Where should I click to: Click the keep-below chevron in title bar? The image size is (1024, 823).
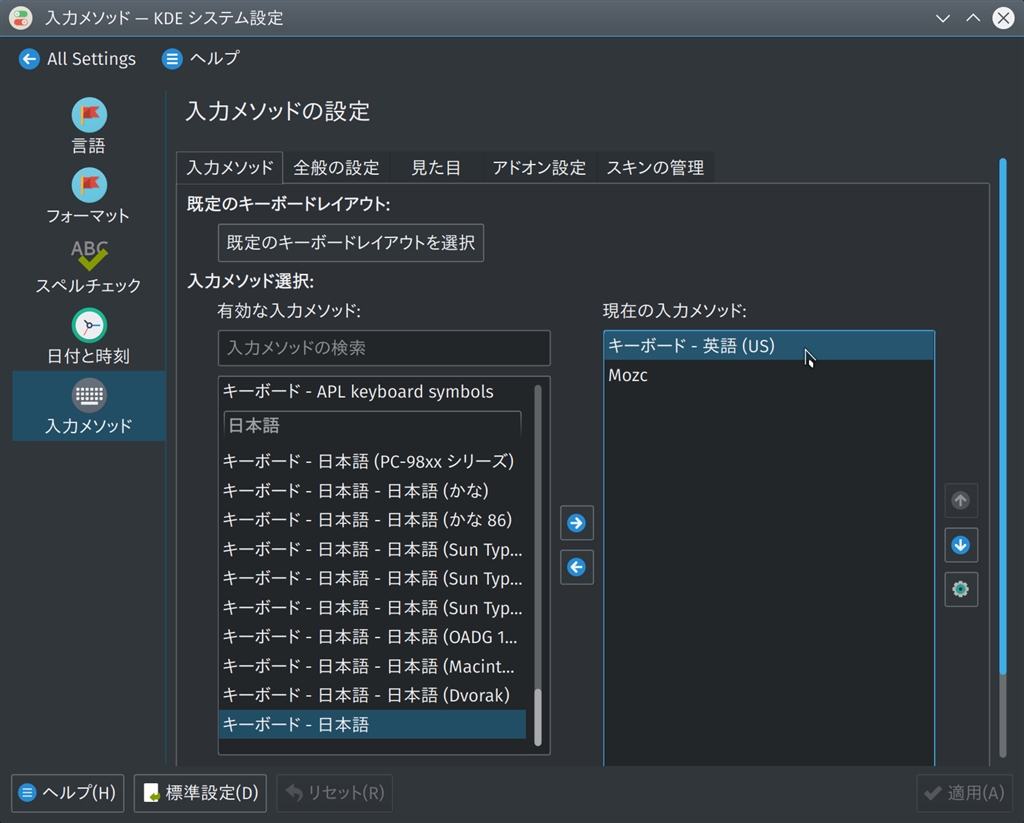[942, 18]
